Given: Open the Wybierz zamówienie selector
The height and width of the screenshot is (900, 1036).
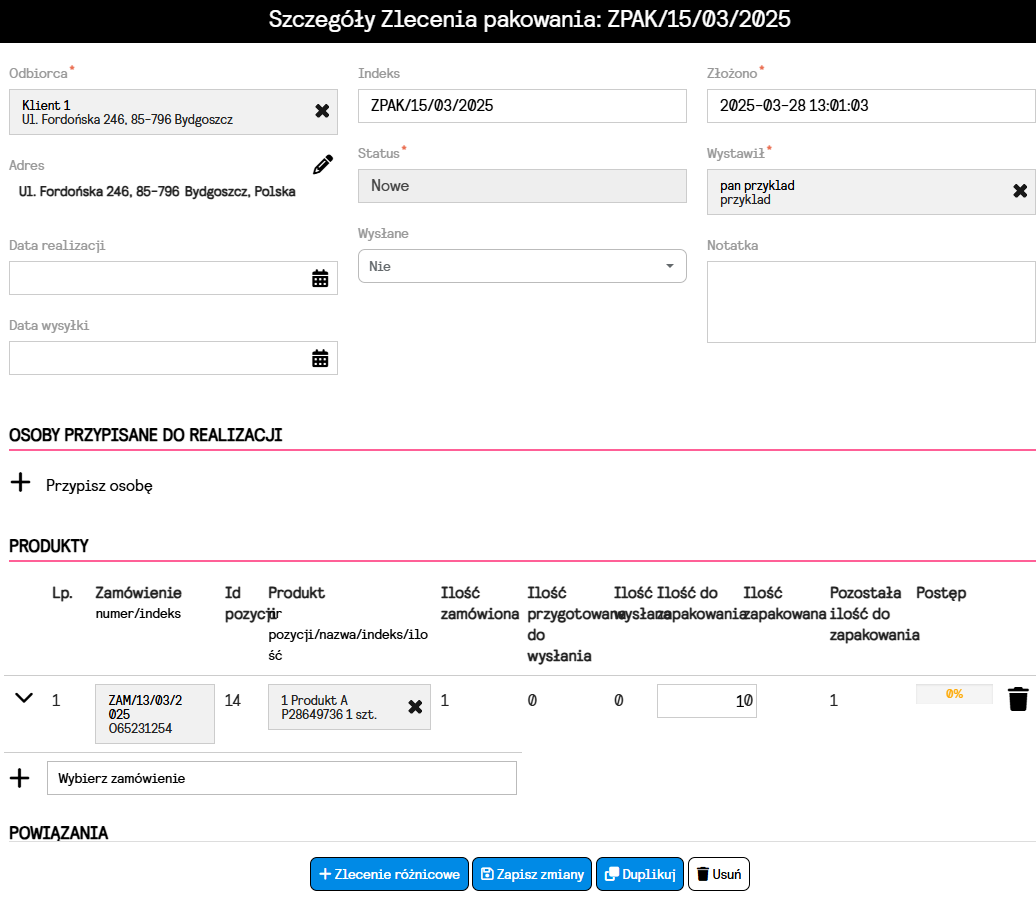Looking at the screenshot, I should pos(282,778).
